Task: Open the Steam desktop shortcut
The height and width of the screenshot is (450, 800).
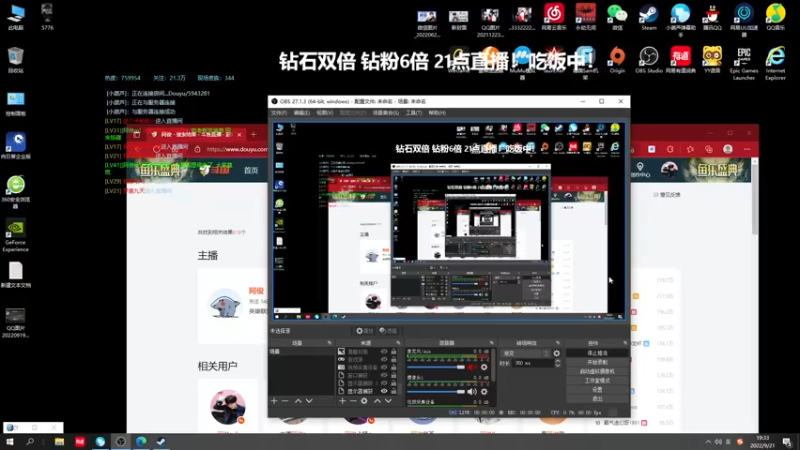Action: coord(648,17)
